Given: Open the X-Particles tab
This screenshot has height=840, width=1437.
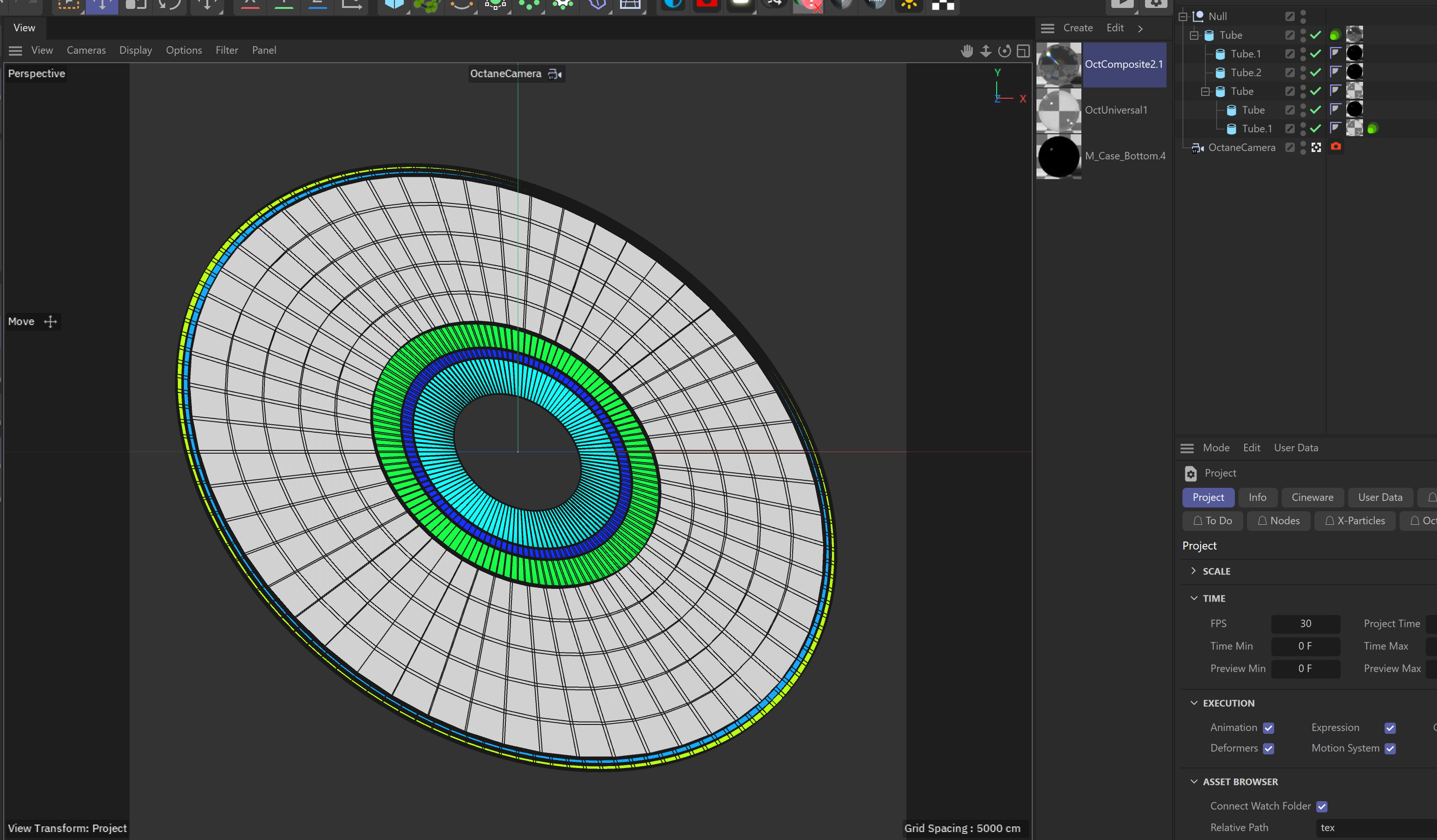Looking at the screenshot, I should click(x=1354, y=520).
